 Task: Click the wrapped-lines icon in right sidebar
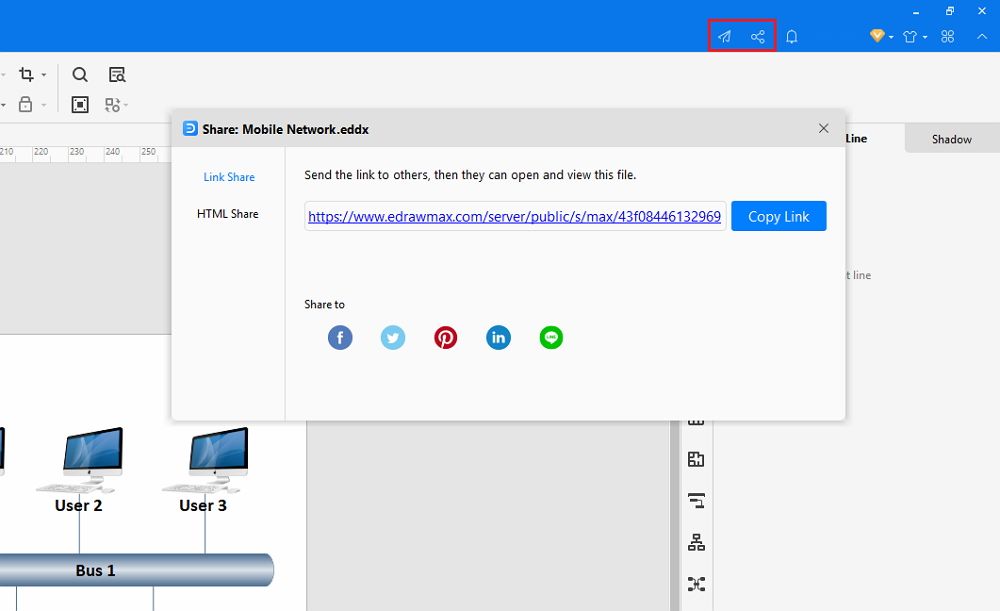tap(696, 501)
